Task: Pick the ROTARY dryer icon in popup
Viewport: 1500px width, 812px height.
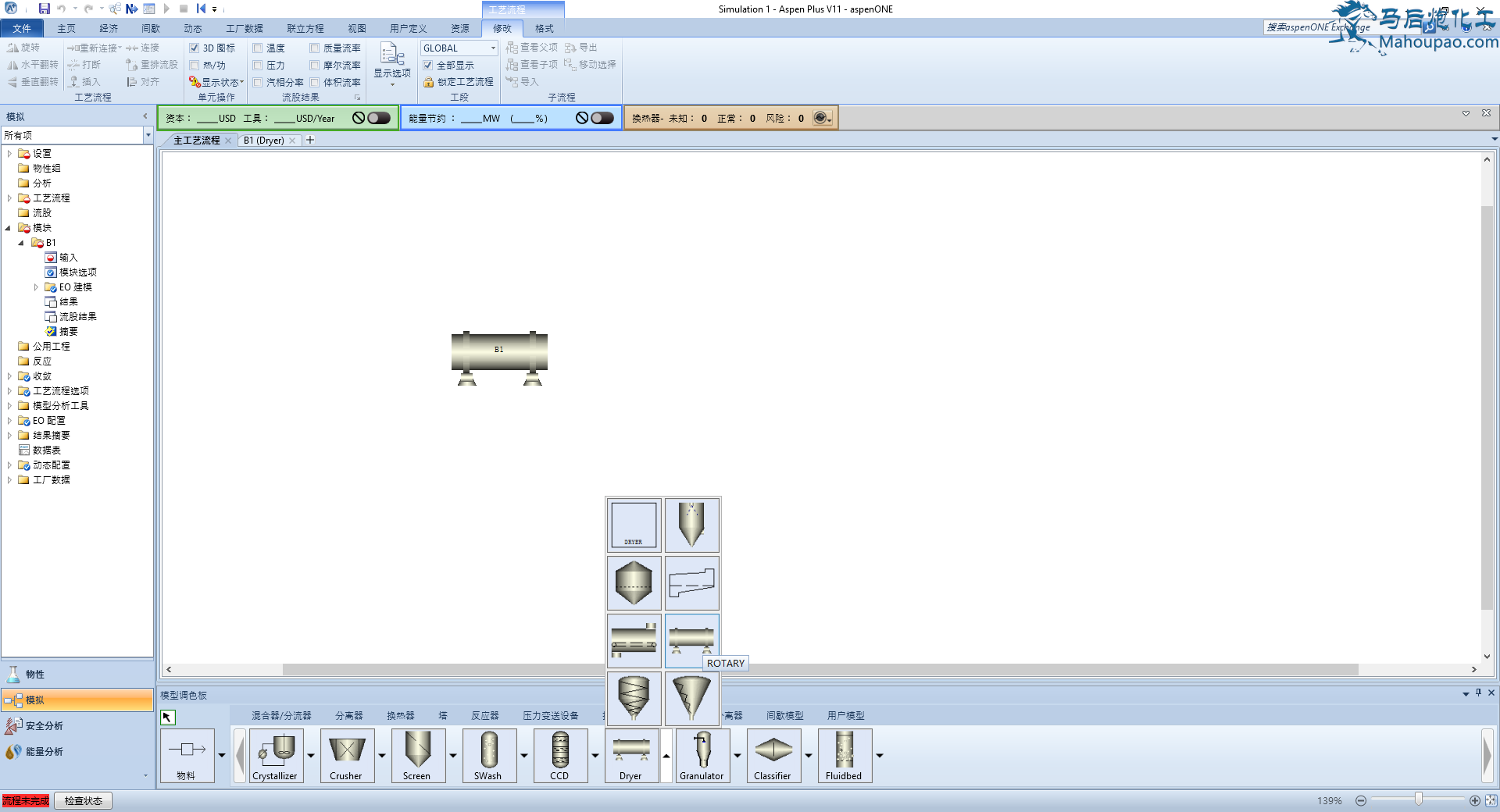Action: 691,640
